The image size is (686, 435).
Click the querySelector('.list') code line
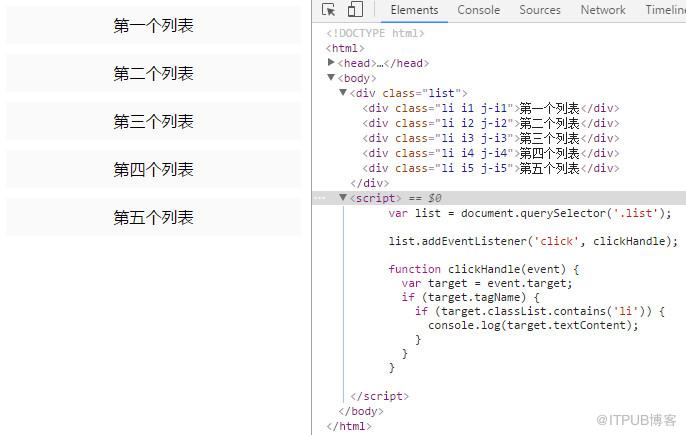click(529, 213)
